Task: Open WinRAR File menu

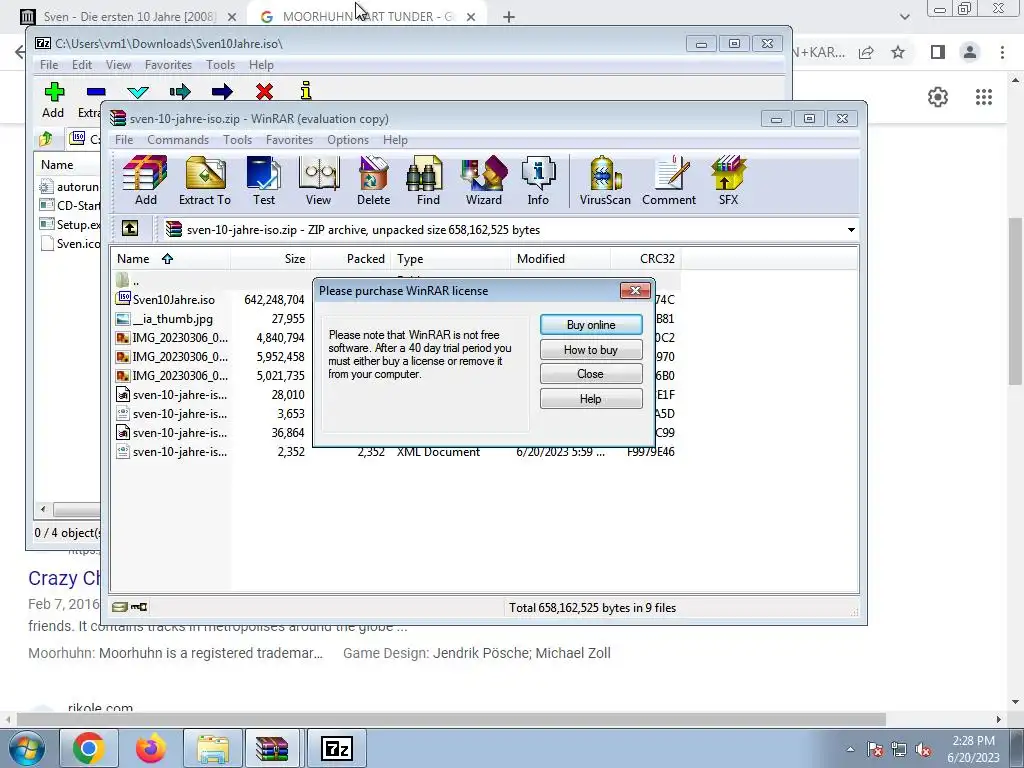Action: [x=124, y=140]
